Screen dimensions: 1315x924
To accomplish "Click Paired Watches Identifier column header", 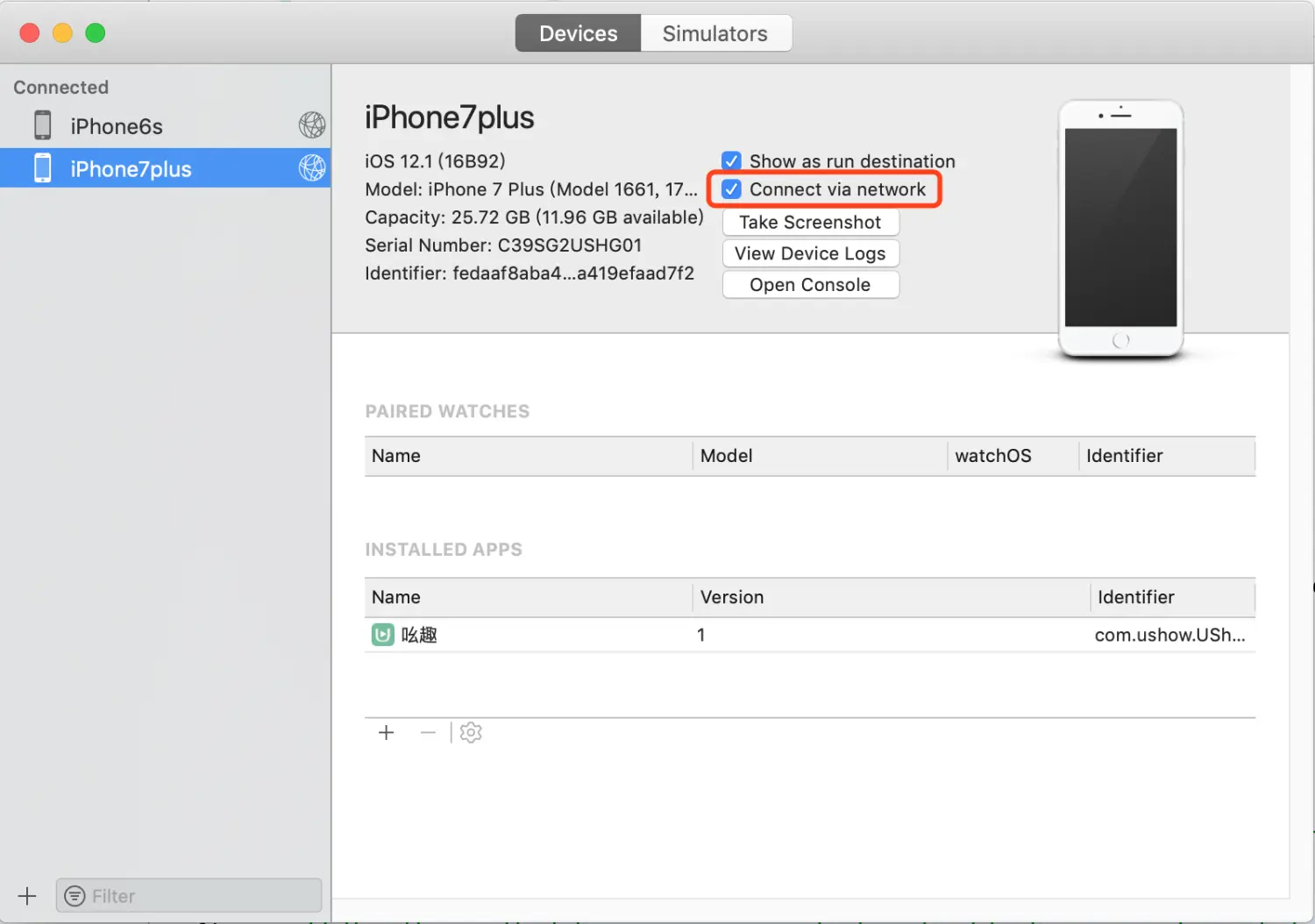I will (x=1167, y=456).
